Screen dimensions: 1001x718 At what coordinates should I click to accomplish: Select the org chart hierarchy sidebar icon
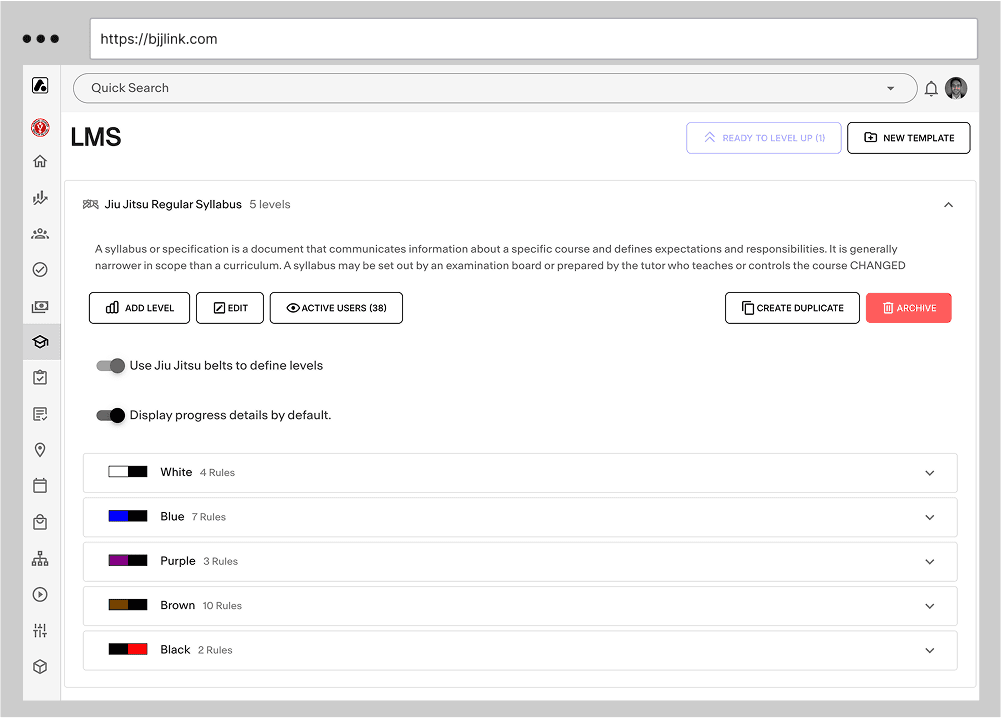click(x=40, y=557)
